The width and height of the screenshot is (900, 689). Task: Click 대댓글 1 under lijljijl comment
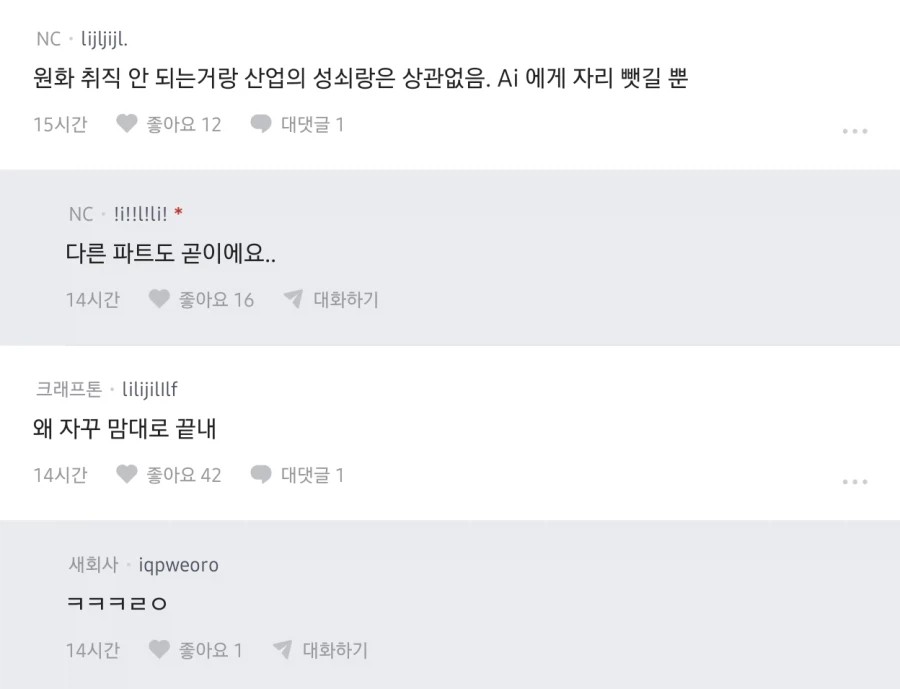(x=312, y=124)
